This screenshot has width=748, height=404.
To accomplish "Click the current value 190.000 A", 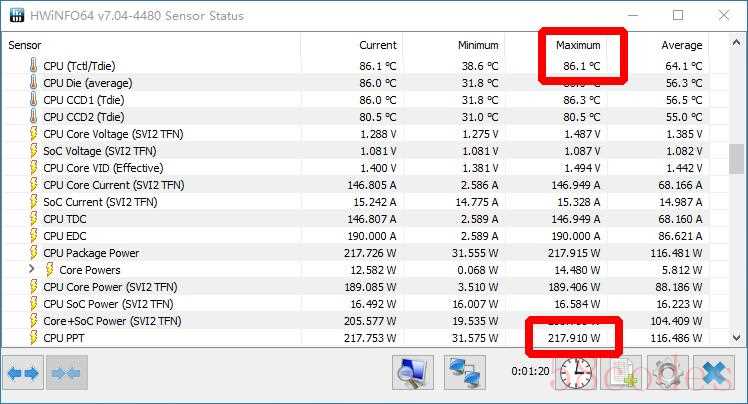I will pos(370,236).
